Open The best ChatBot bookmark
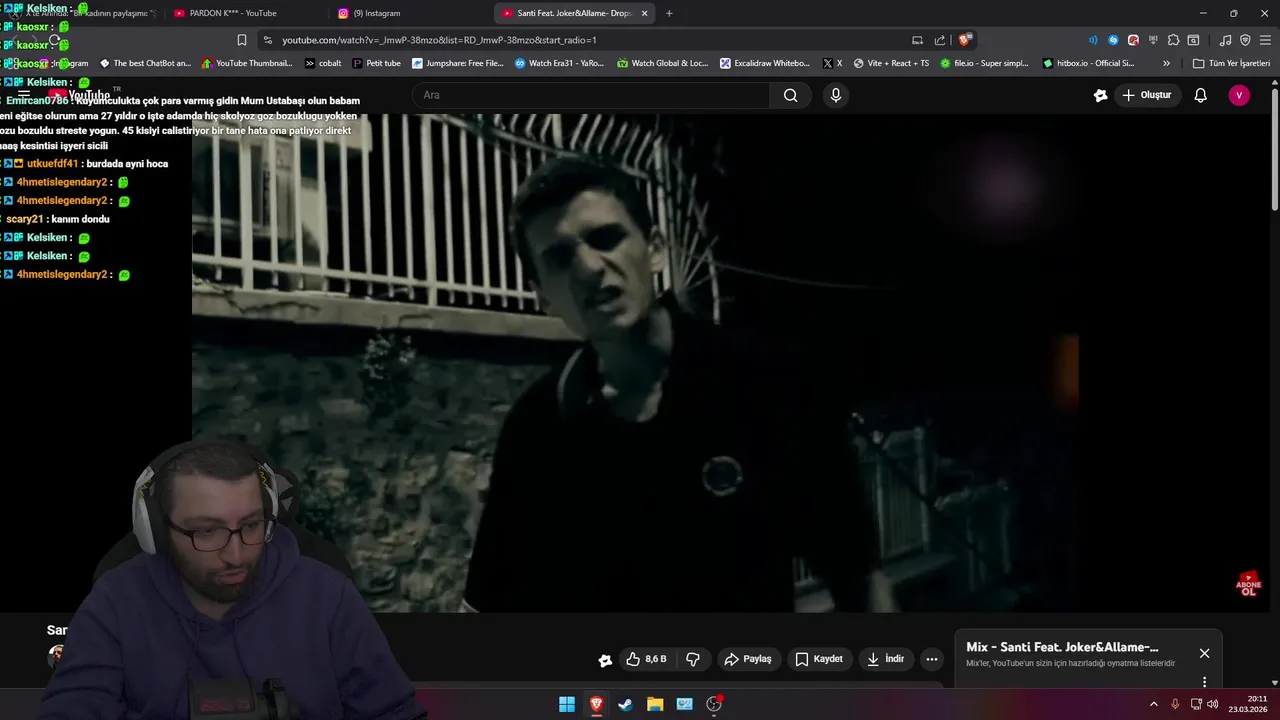 pos(145,63)
